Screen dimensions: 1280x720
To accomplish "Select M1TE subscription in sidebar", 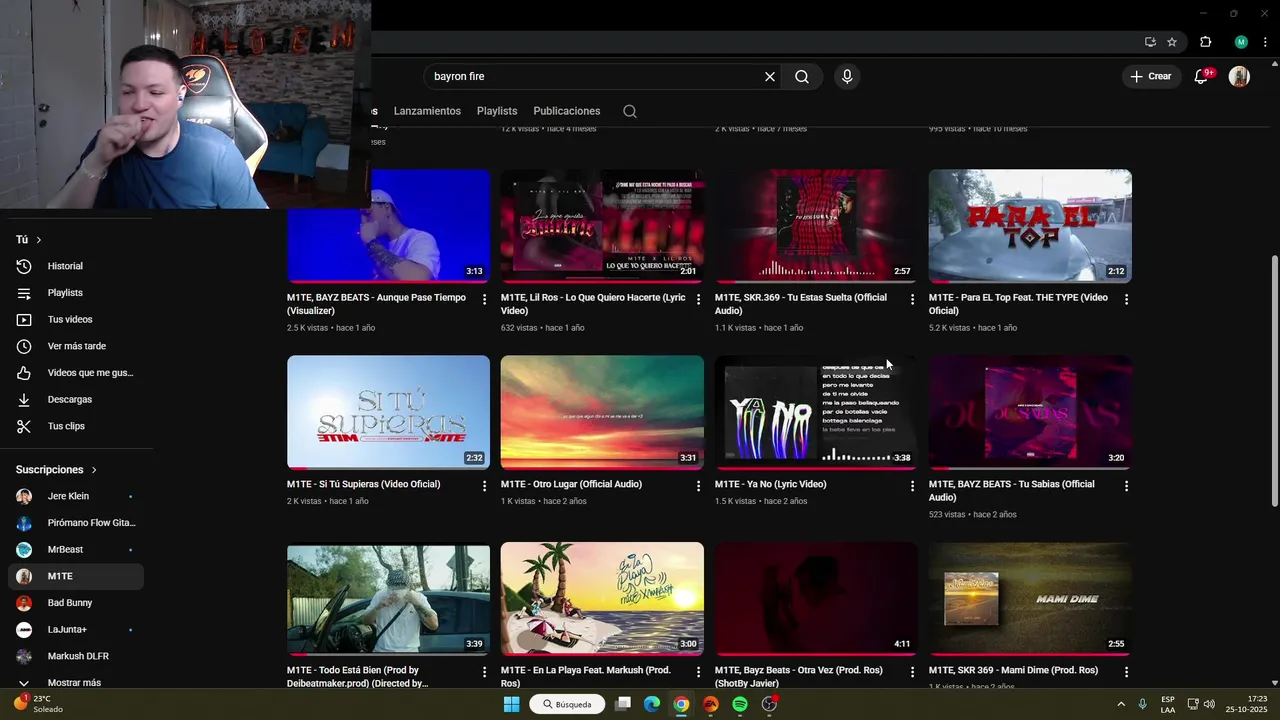I will tap(76, 576).
